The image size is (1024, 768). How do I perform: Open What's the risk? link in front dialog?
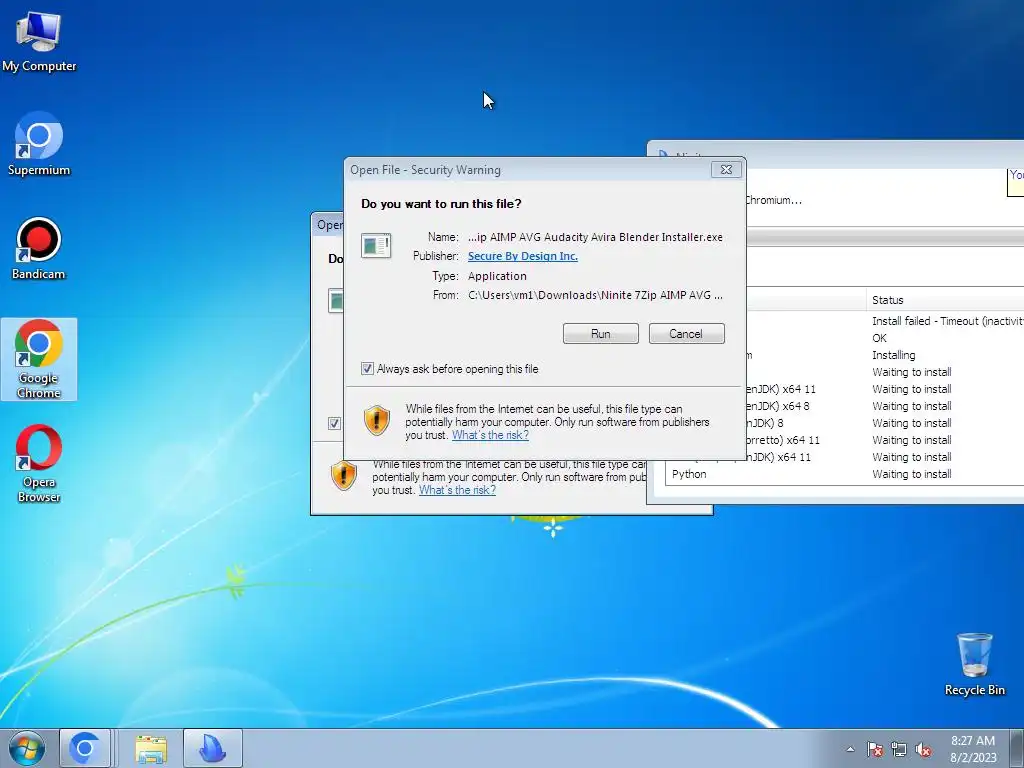490,435
